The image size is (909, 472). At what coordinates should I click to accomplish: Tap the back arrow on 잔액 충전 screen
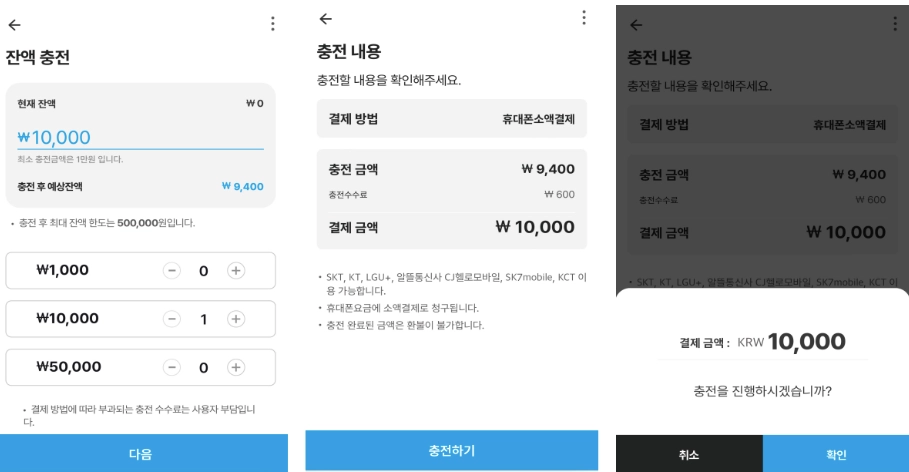pyautogui.click(x=12, y=24)
